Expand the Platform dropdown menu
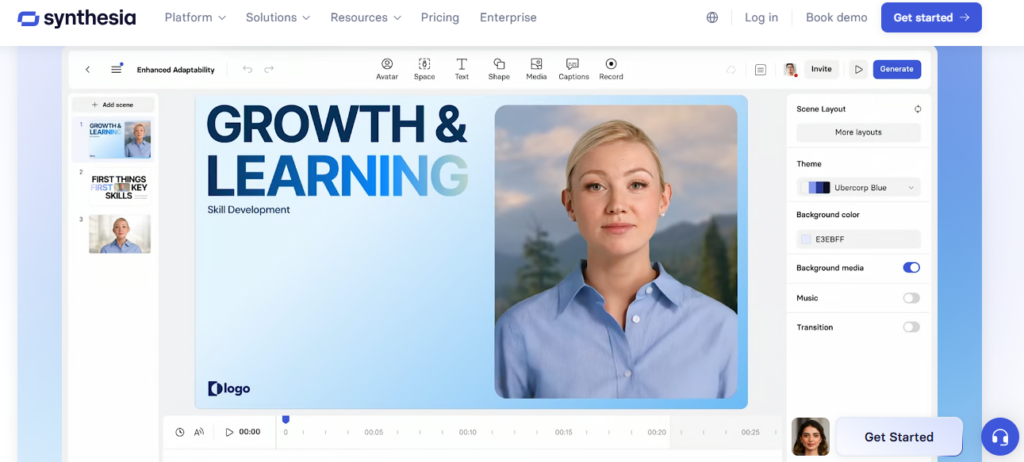 (x=195, y=17)
